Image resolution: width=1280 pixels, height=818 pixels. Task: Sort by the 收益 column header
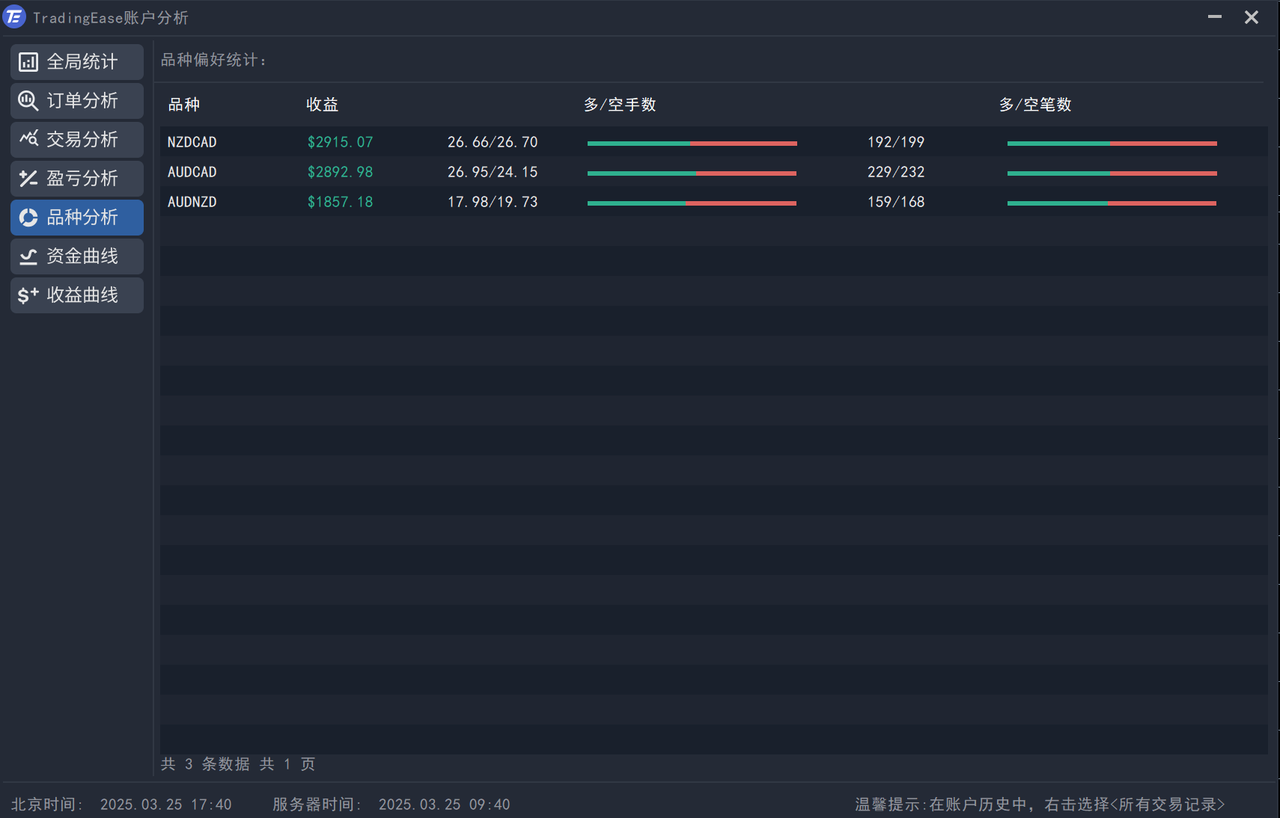322,105
